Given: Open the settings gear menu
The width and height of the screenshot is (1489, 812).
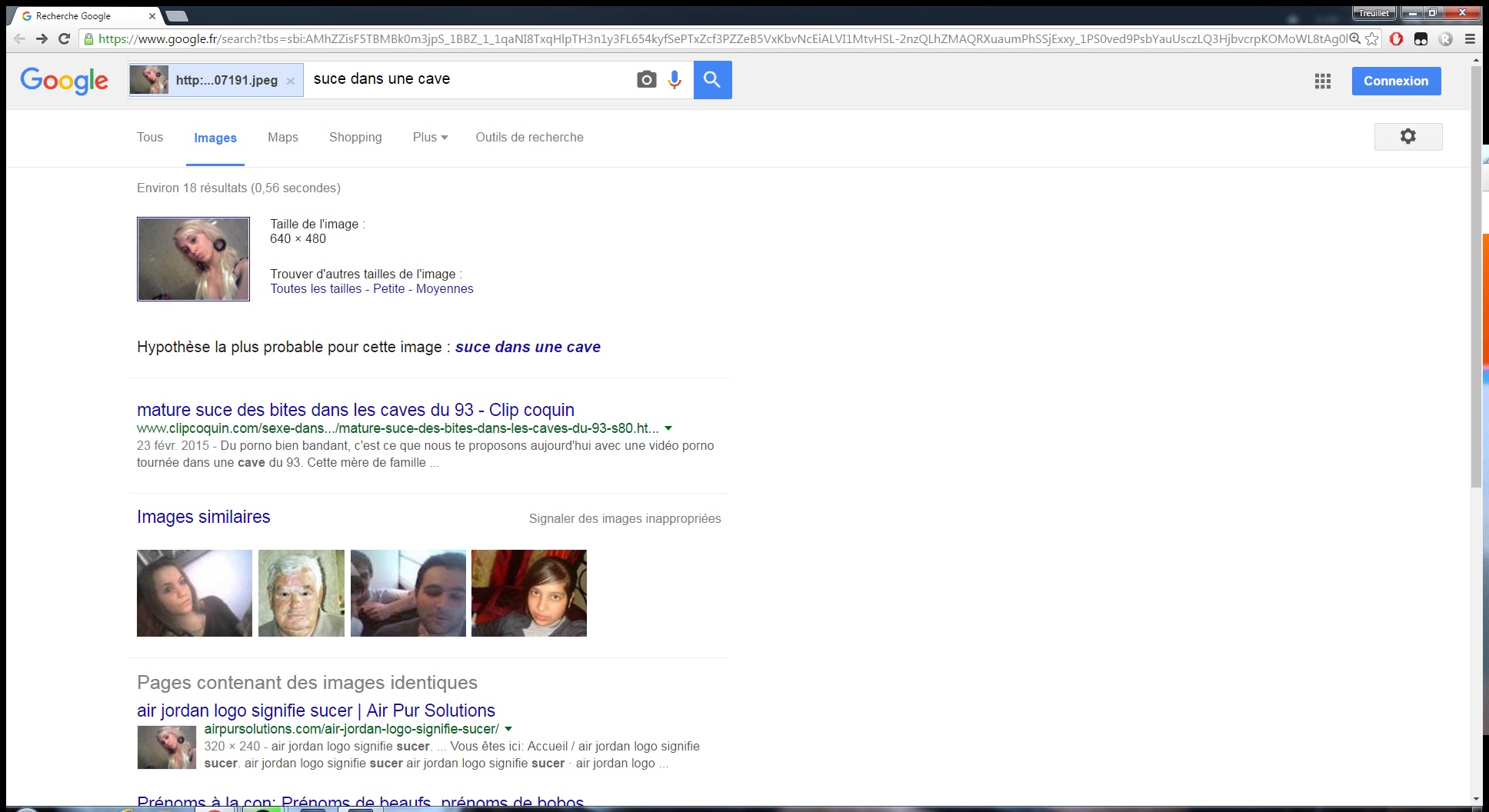Looking at the screenshot, I should point(1407,137).
